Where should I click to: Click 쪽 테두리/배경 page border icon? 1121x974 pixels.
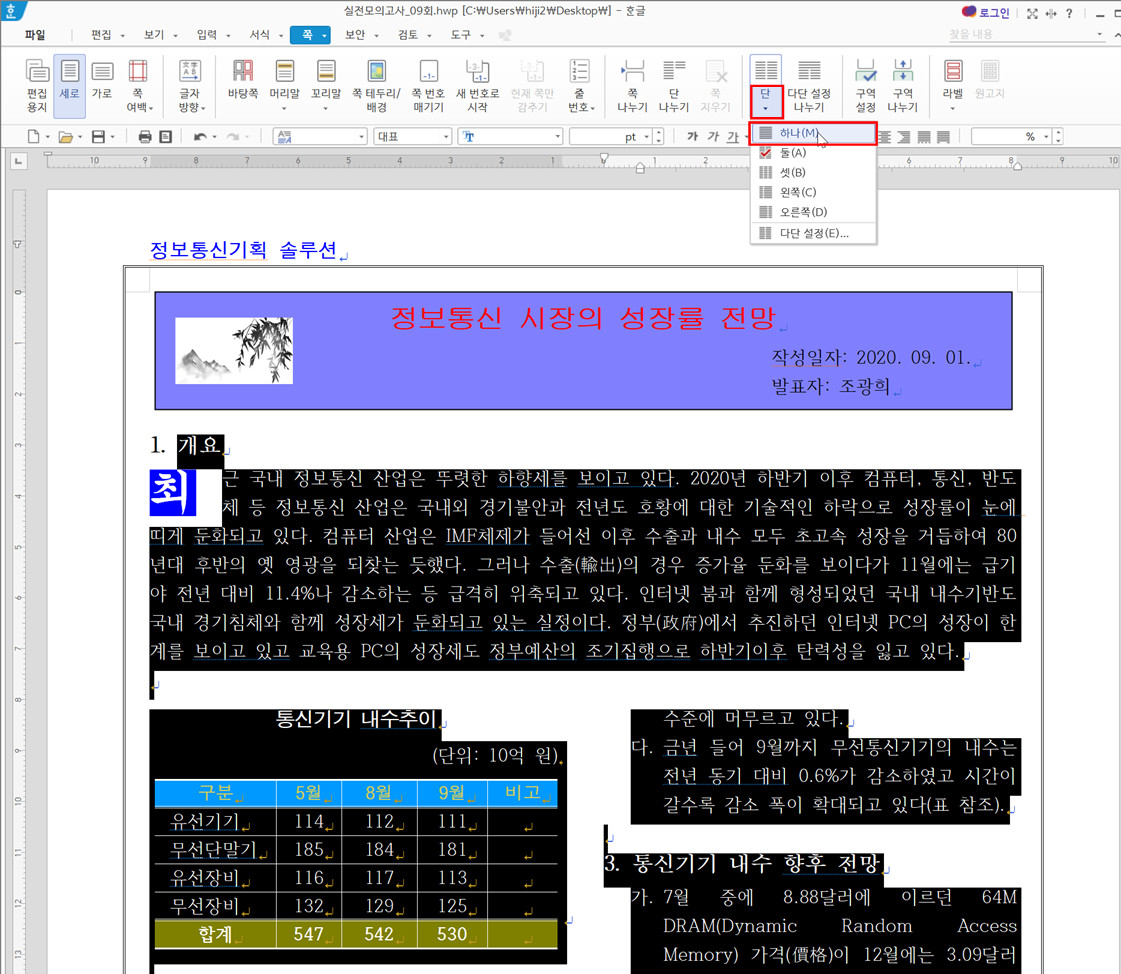(376, 86)
